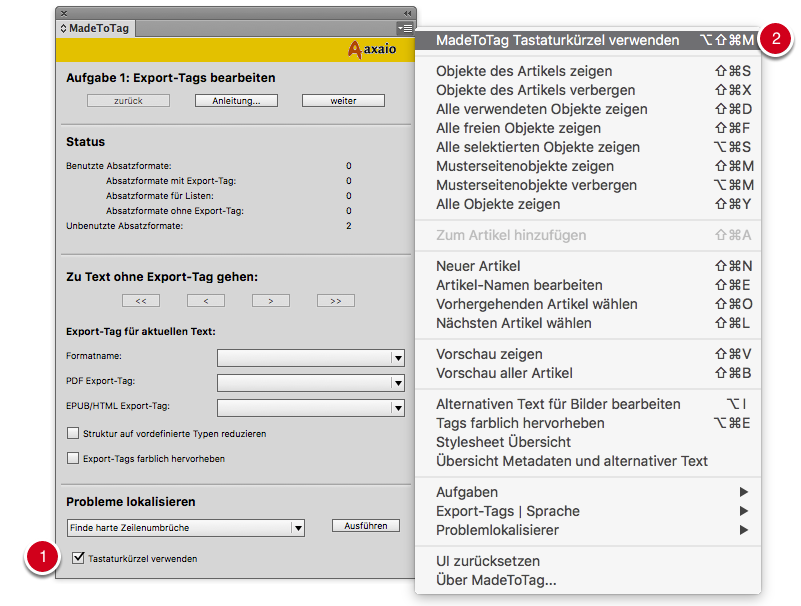Select Vorschau zeigen
Image resolution: width=801 pixels, height=606 pixels.
pos(587,354)
